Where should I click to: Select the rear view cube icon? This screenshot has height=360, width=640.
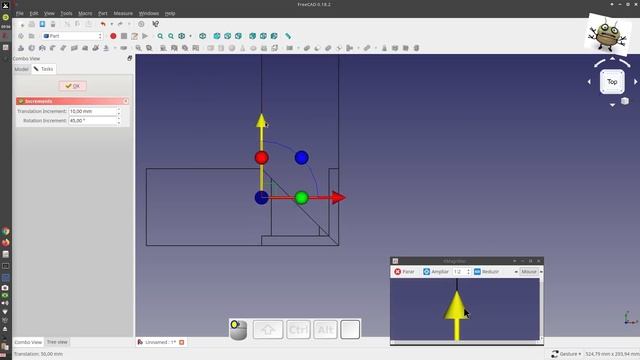click(253, 36)
